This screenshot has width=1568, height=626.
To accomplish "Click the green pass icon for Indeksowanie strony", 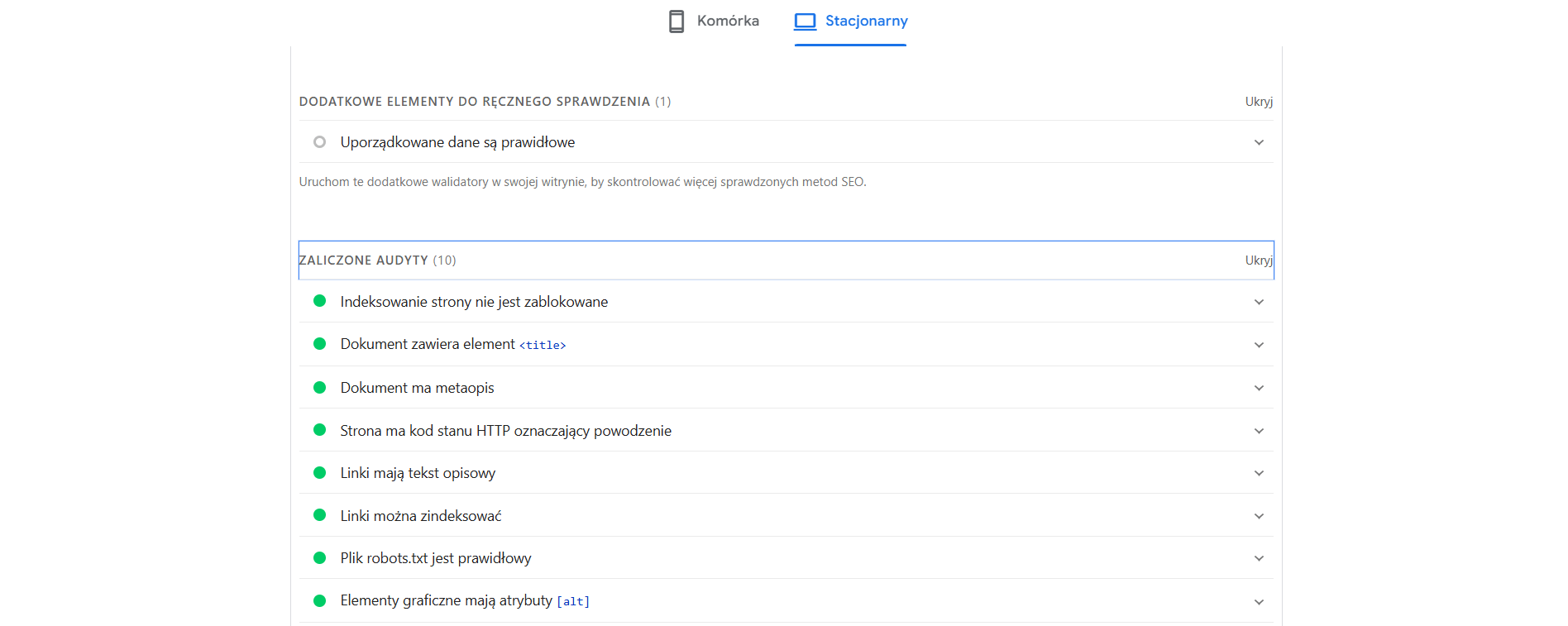I will coord(320,301).
